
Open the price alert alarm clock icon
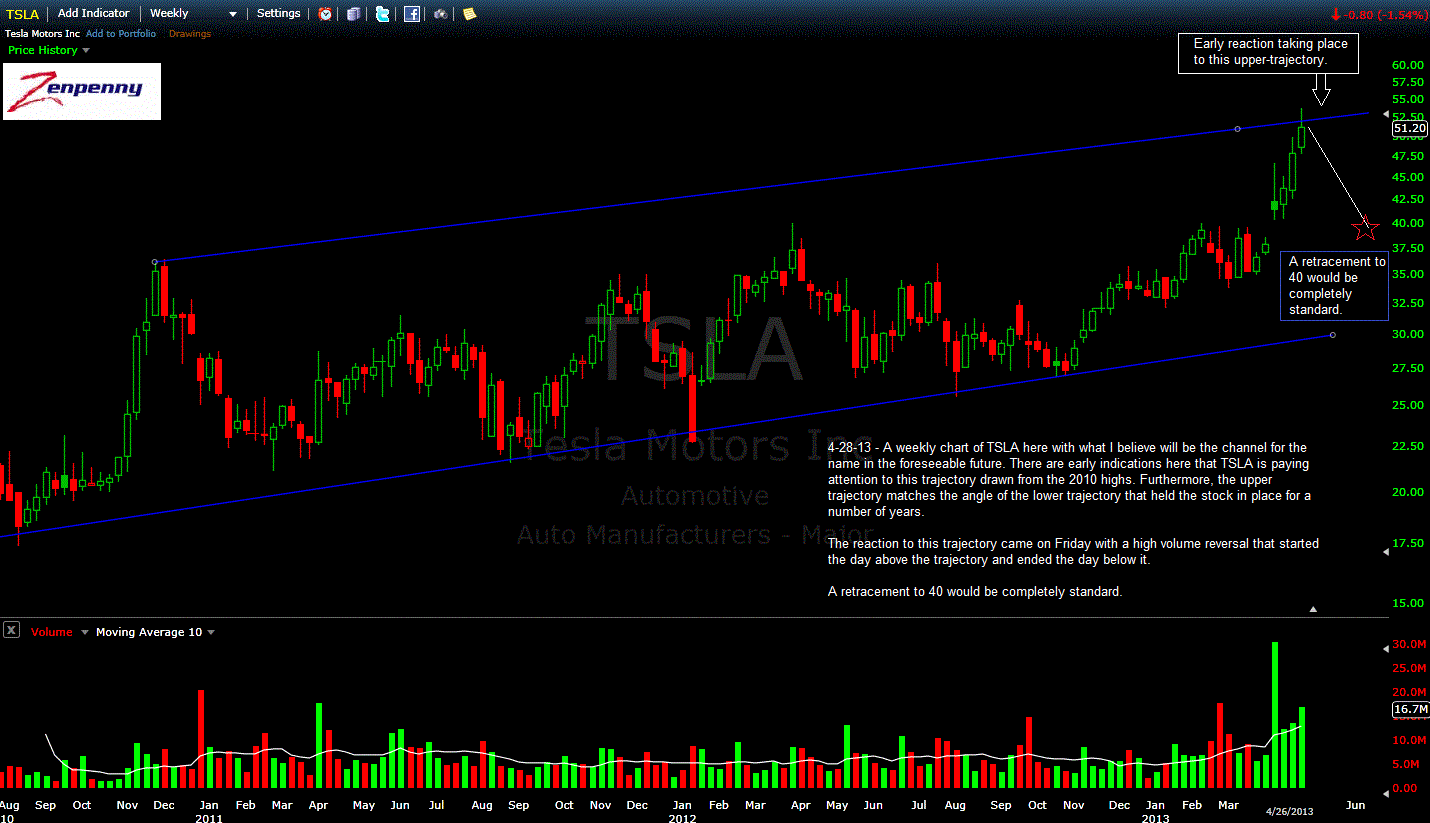[325, 14]
